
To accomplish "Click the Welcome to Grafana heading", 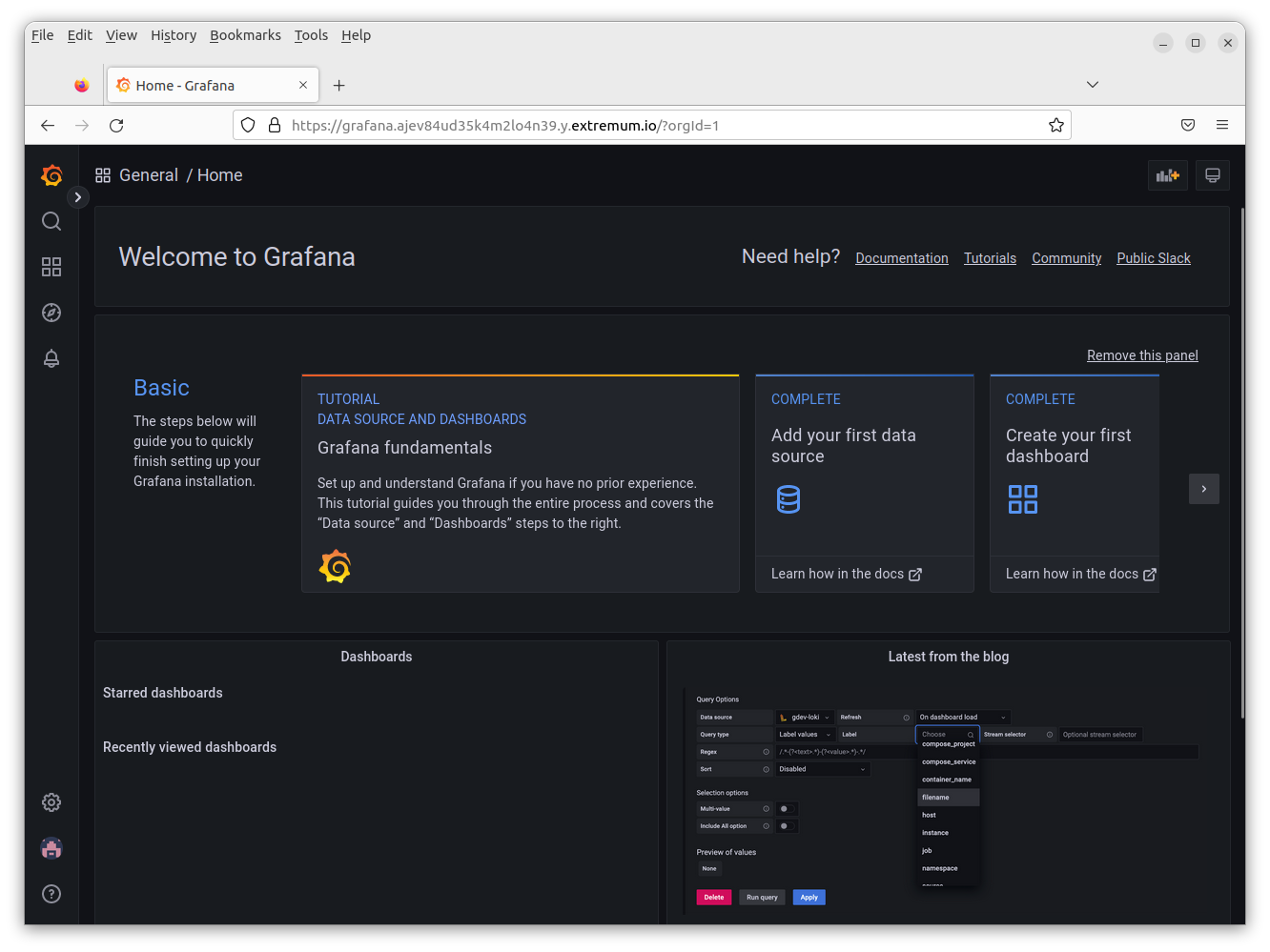I will (x=236, y=256).
